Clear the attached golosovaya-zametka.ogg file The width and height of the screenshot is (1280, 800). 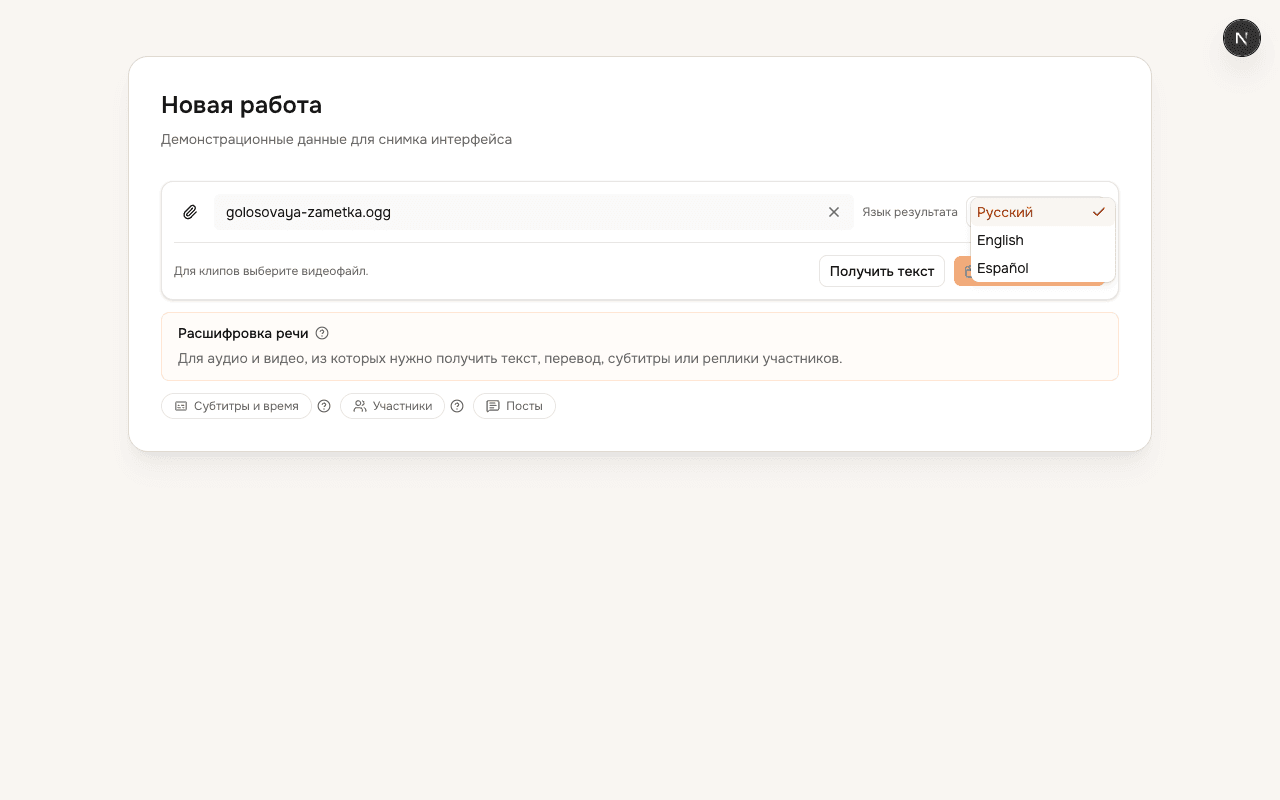[834, 212]
